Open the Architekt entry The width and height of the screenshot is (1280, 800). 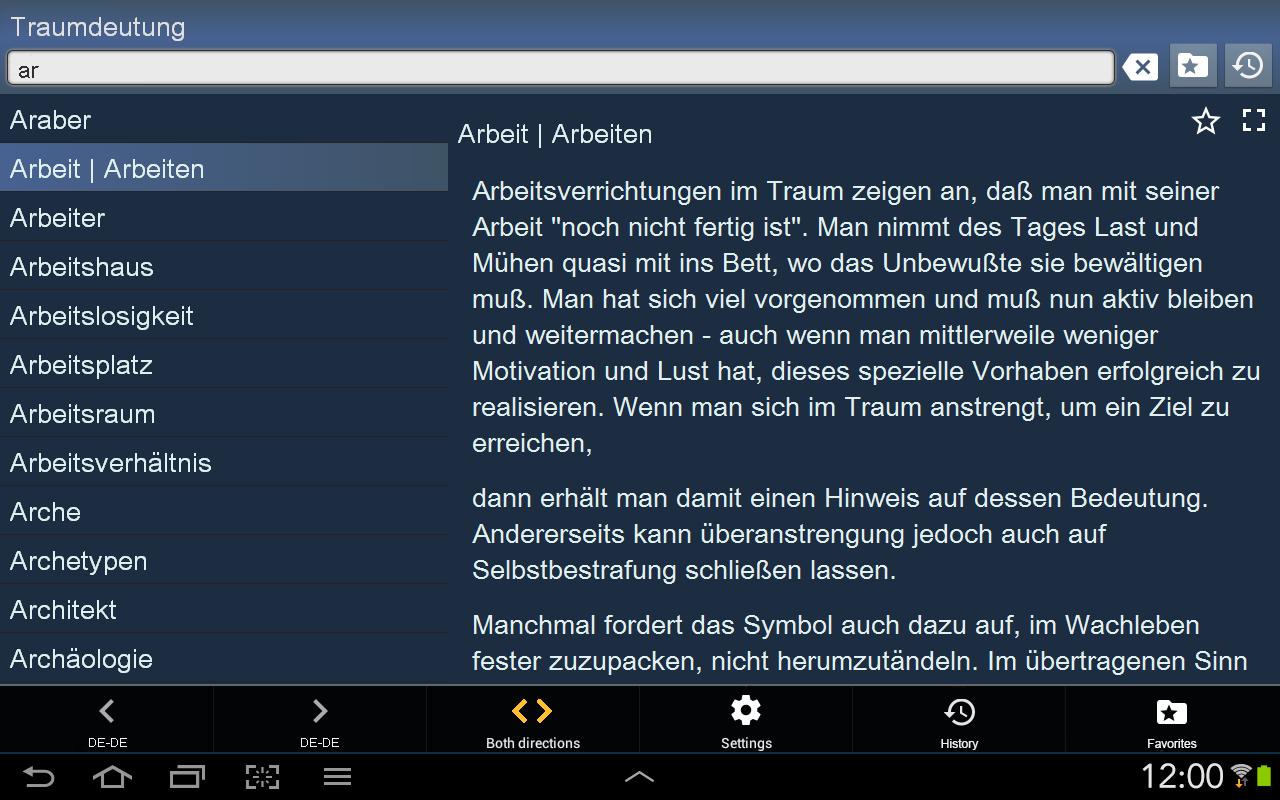[224, 610]
